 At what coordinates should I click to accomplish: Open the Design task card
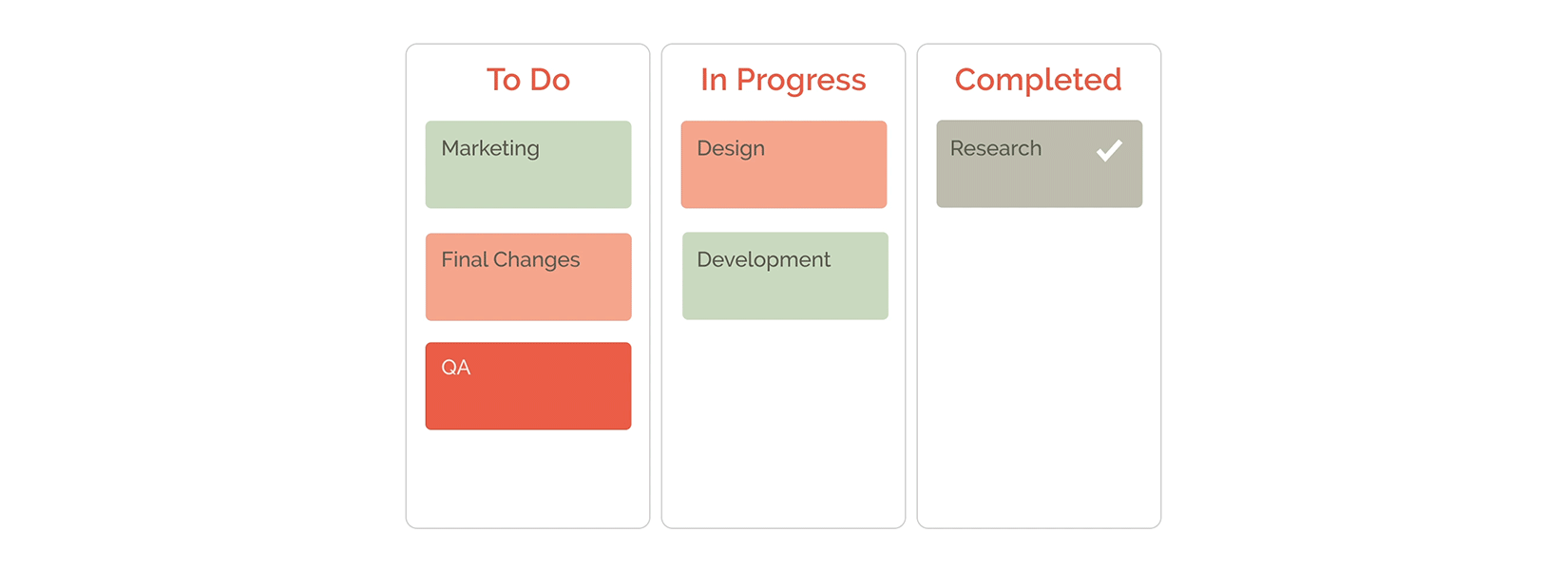(784, 164)
